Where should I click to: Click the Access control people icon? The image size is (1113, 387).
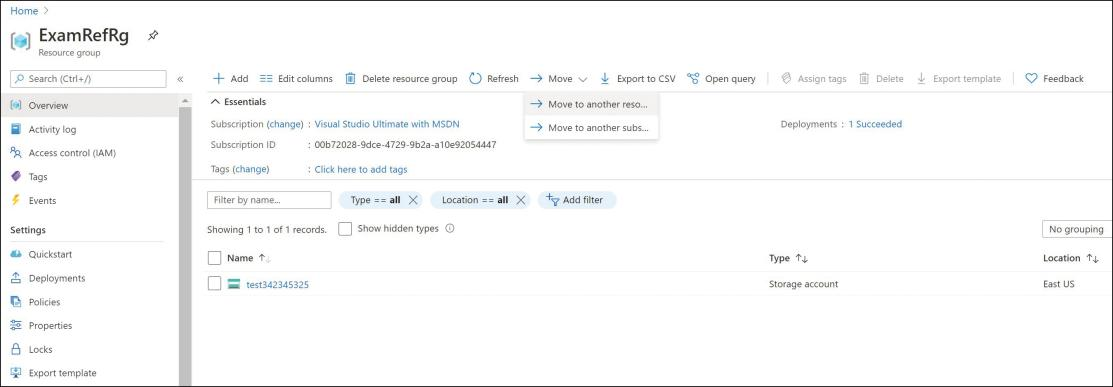coord(16,153)
